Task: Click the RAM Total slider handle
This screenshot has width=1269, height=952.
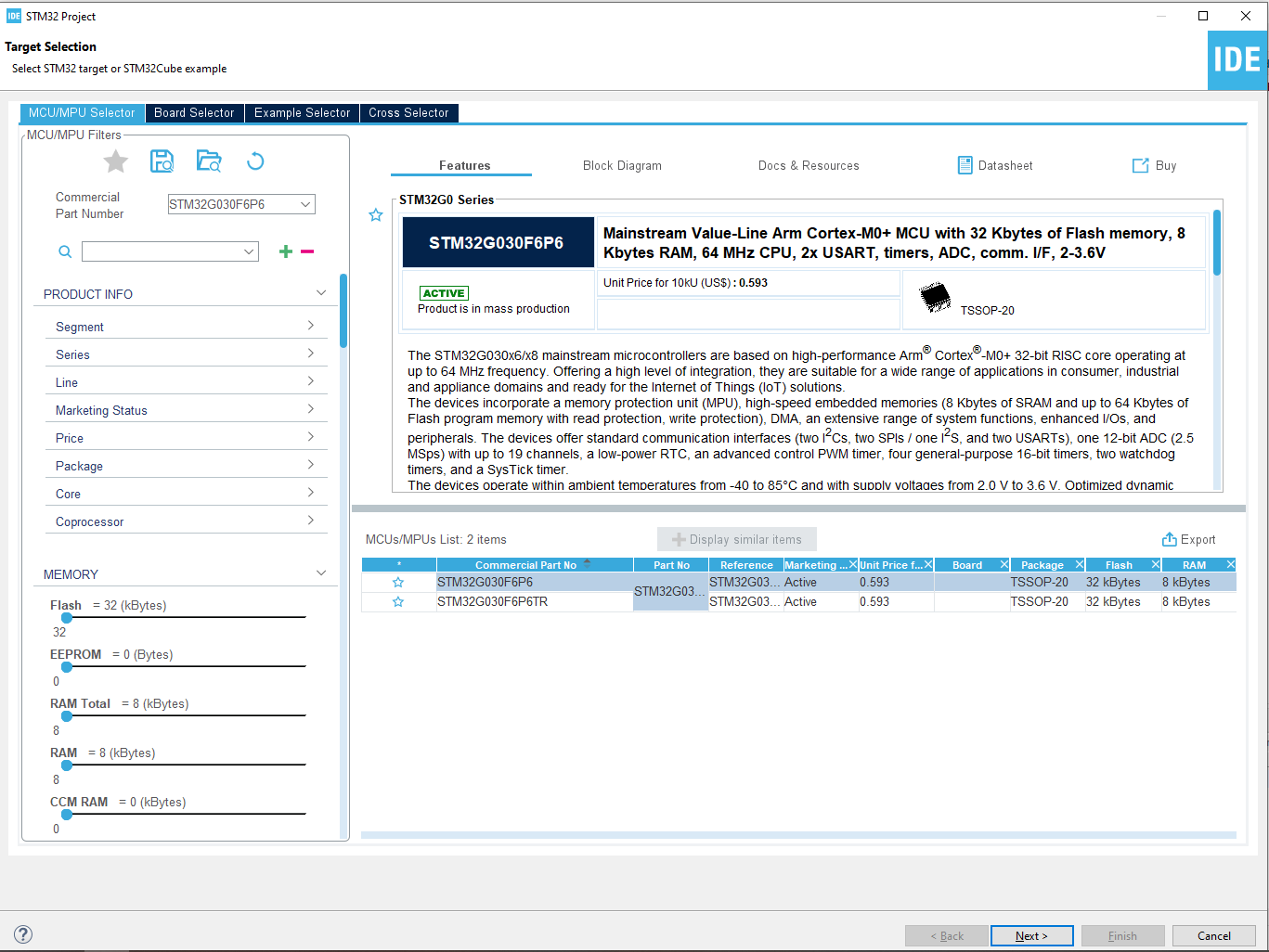Action: (x=67, y=716)
